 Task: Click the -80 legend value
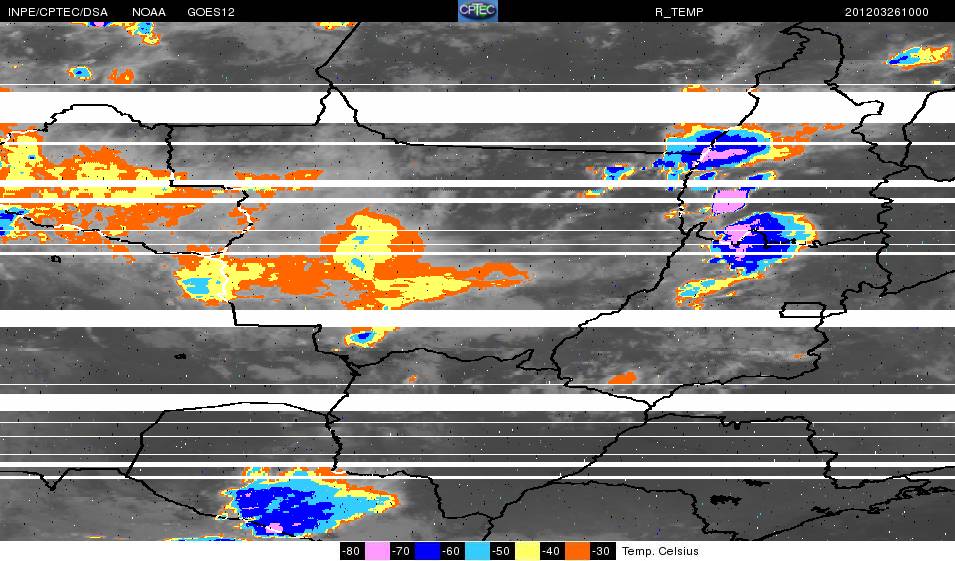click(351, 551)
